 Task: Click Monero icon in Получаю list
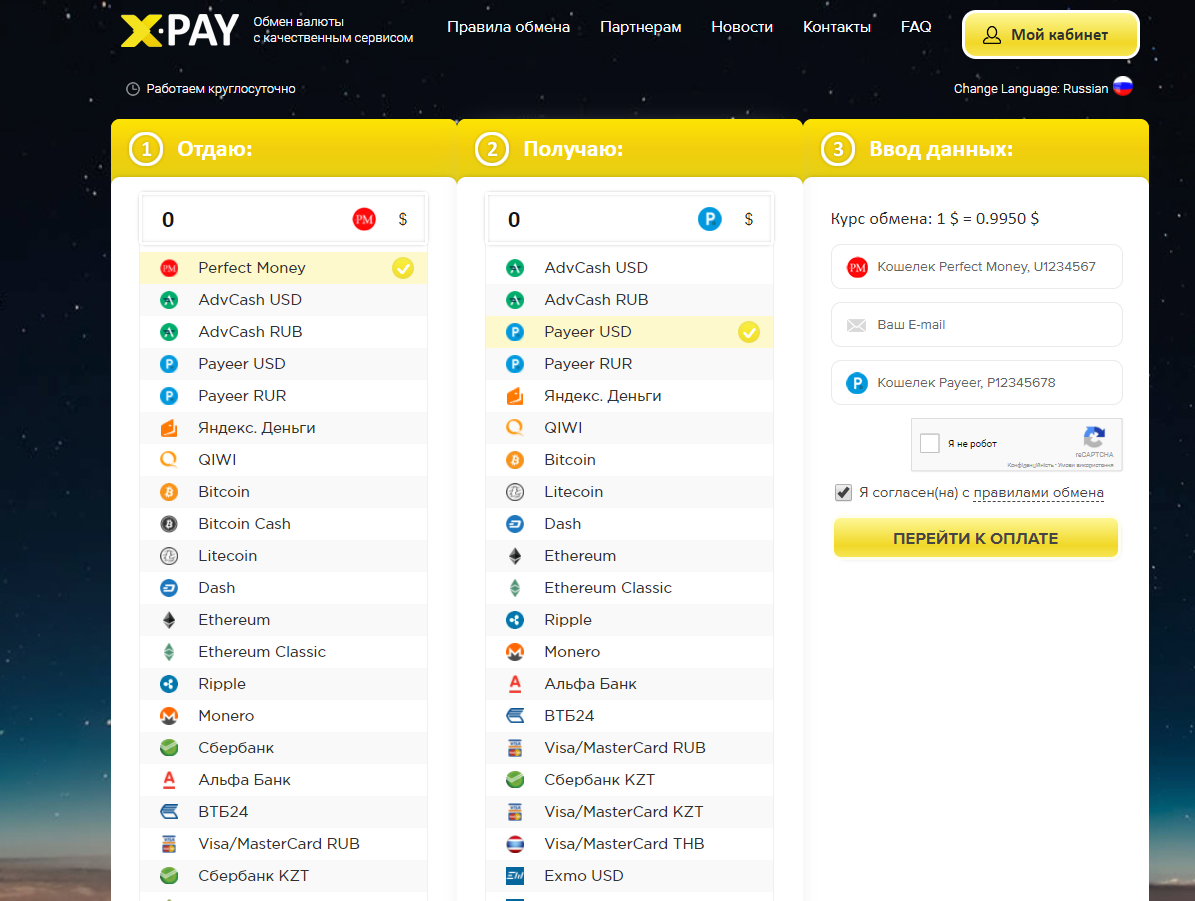pyautogui.click(x=515, y=653)
